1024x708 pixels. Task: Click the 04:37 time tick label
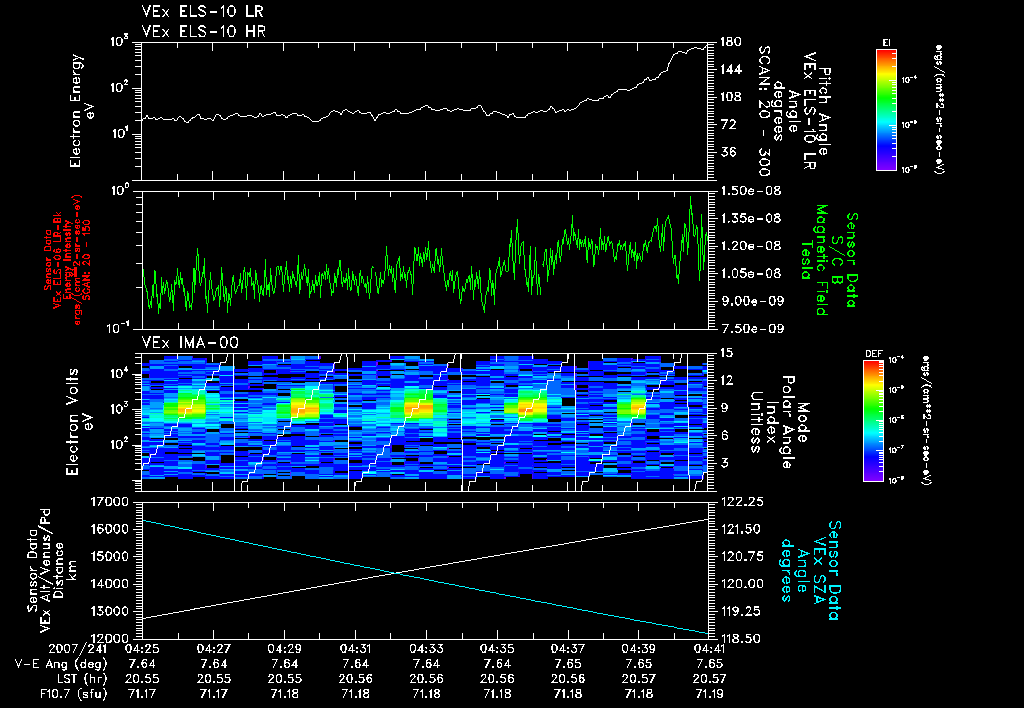pos(568,649)
